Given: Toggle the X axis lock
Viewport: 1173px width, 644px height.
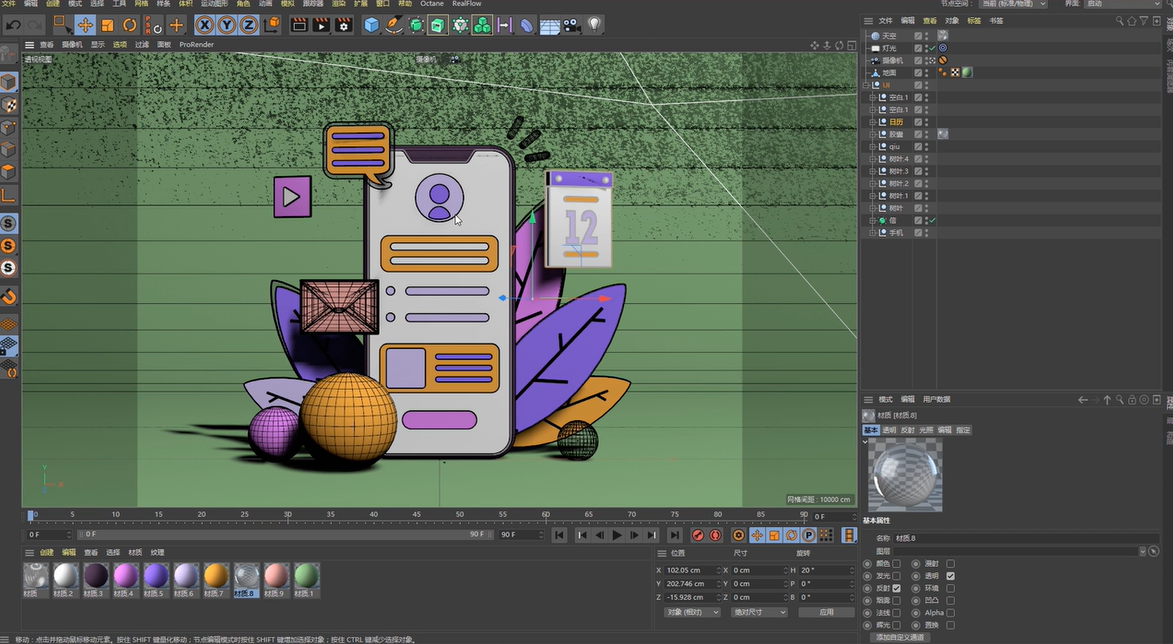Looking at the screenshot, I should (x=204, y=25).
